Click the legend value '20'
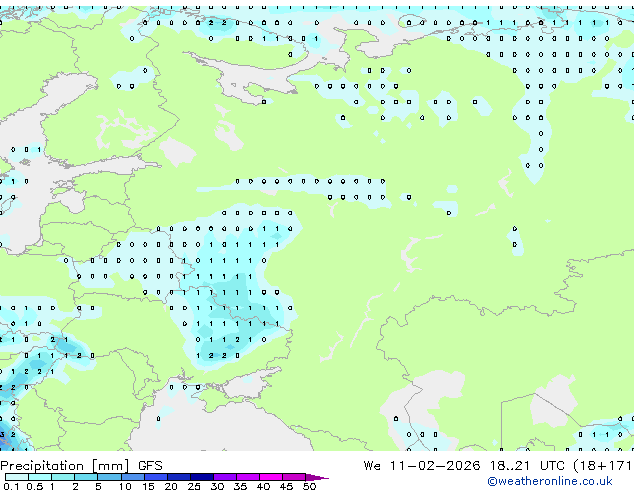Image resolution: width=634 pixels, height=490 pixels. click(x=171, y=486)
